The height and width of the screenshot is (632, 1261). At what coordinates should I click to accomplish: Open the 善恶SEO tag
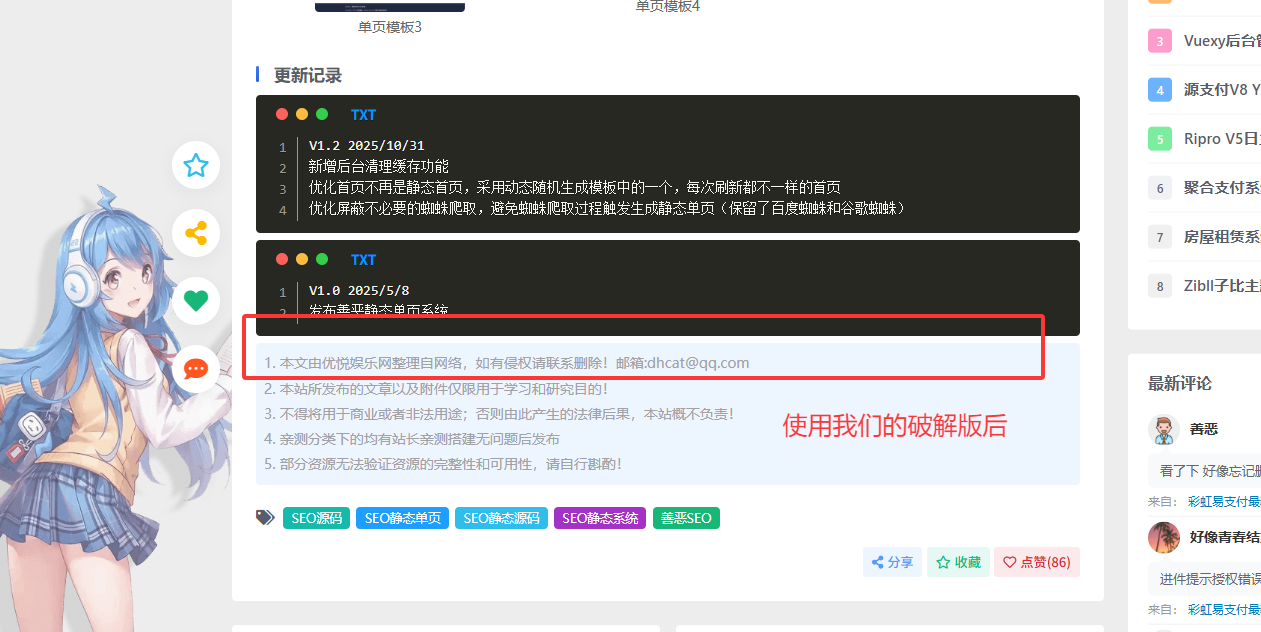(685, 518)
